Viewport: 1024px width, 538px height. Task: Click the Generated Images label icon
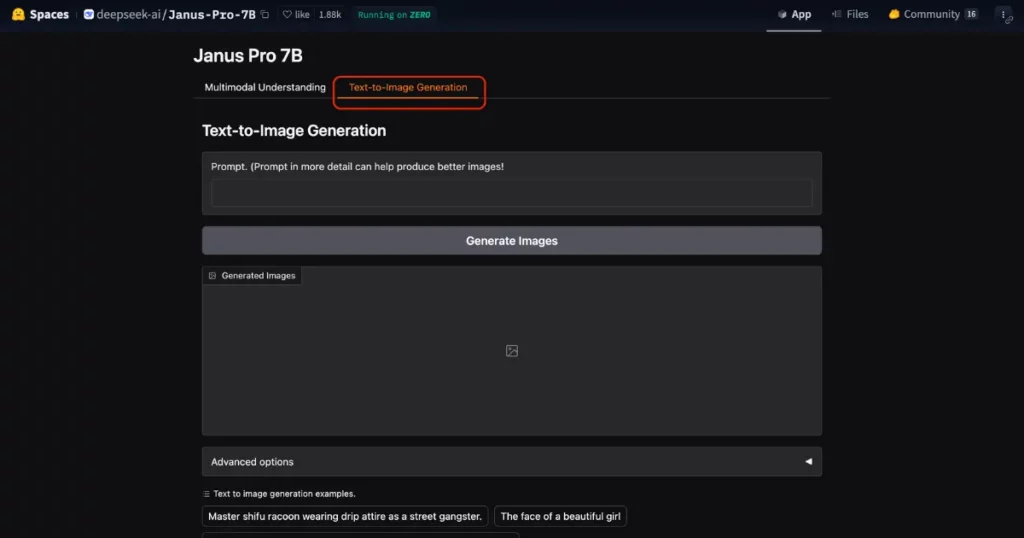click(212, 276)
